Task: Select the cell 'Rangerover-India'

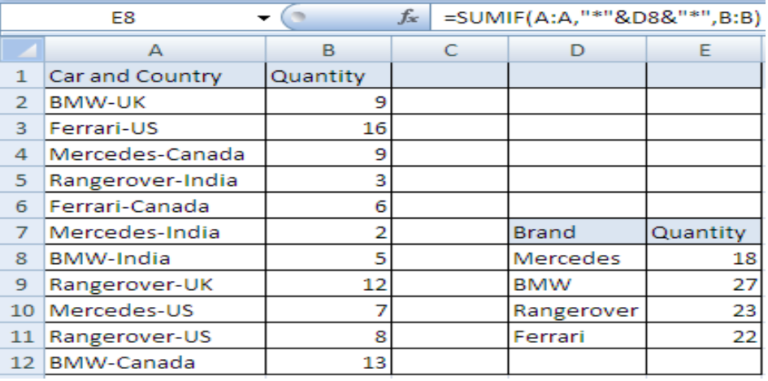Action: 155,180
